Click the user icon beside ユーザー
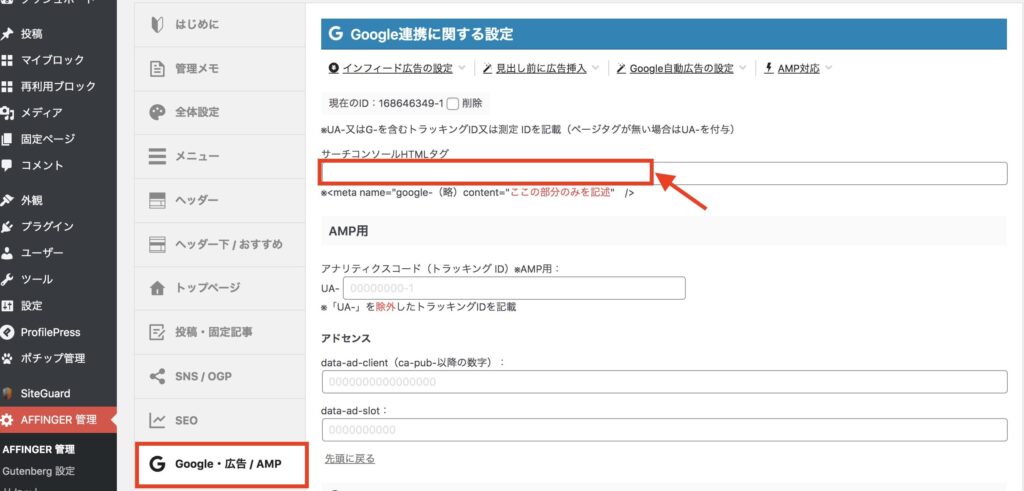1024x491 pixels. click(7, 253)
